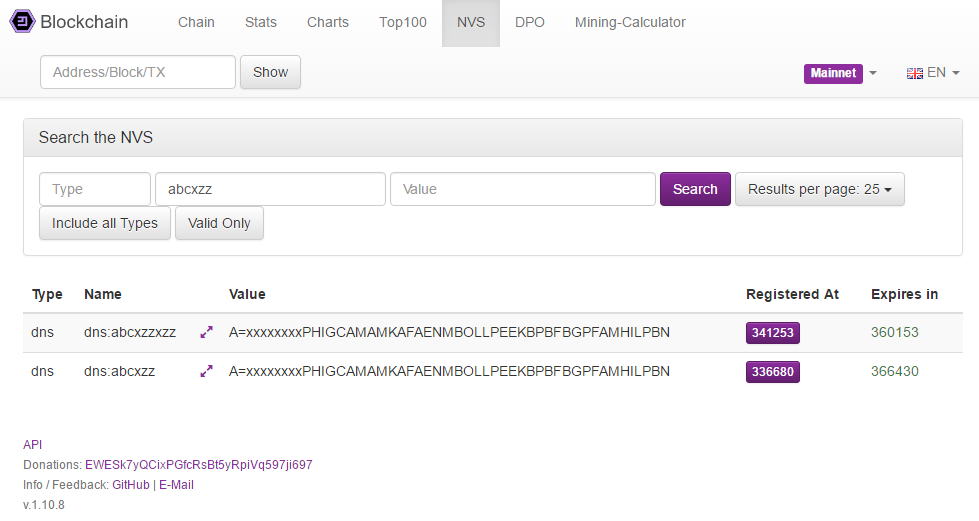Toggle Include all Types
This screenshot has height=521, width=979.
[105, 223]
